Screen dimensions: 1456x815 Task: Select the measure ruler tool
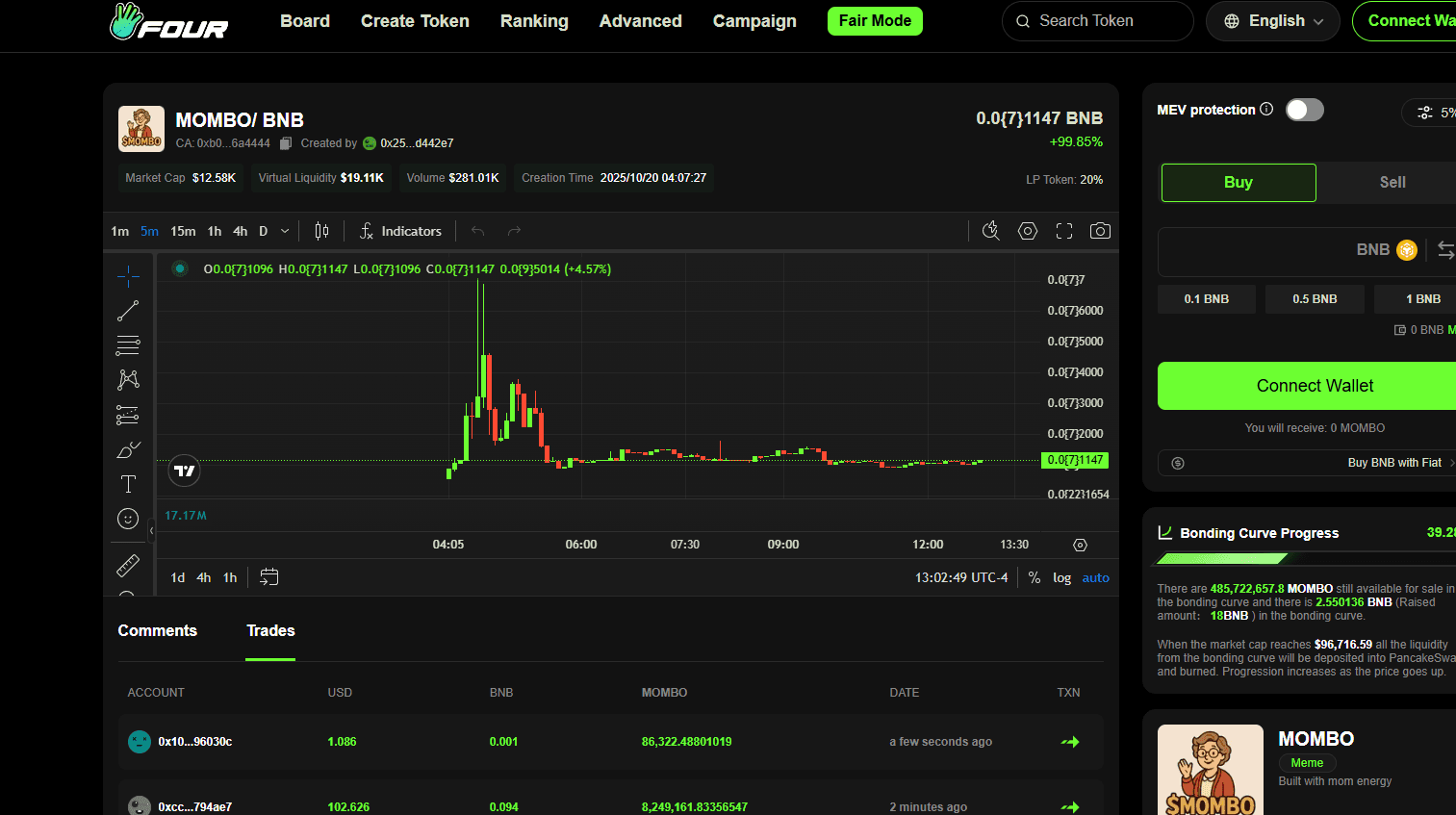point(128,566)
